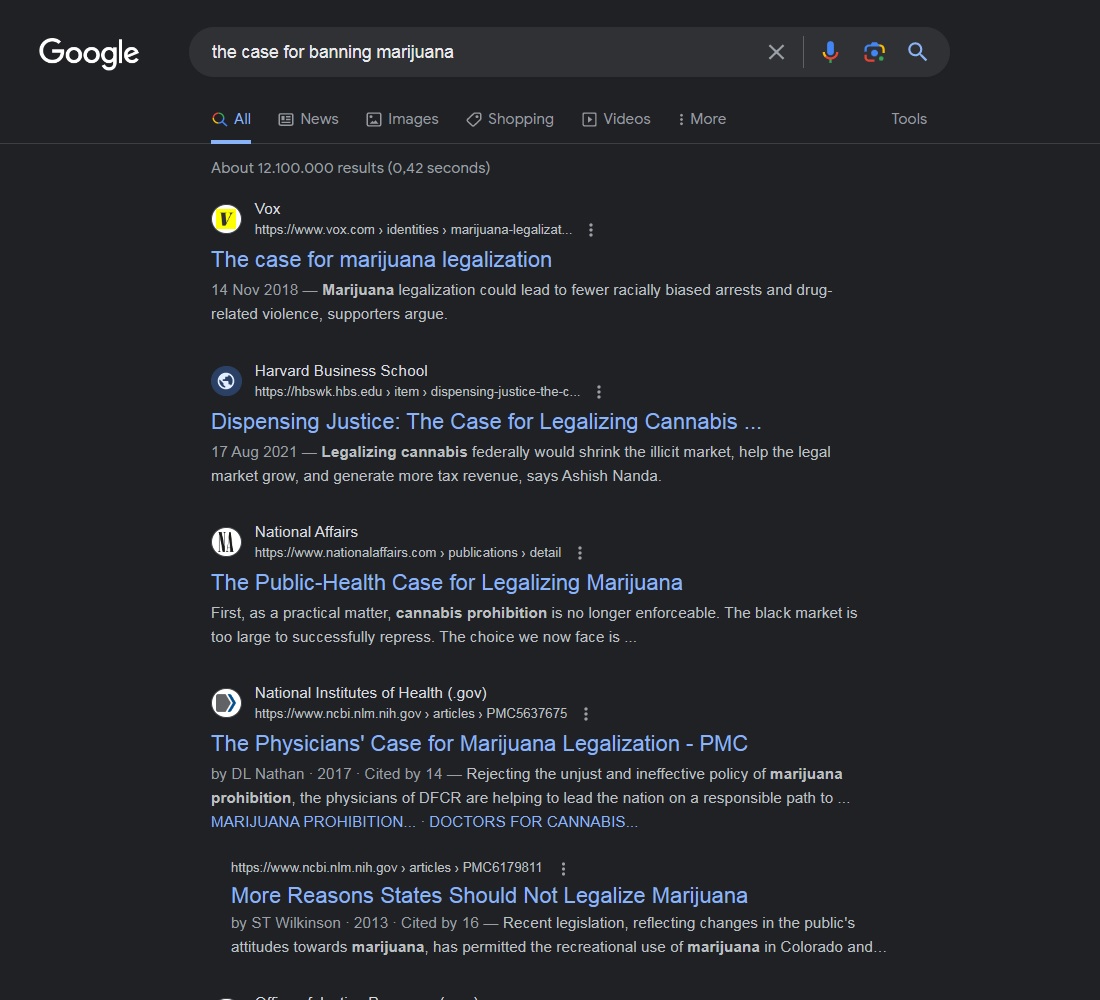1100x1000 pixels.
Task: Click the PMC5637675 URL breadcrumb
Action: (410, 714)
